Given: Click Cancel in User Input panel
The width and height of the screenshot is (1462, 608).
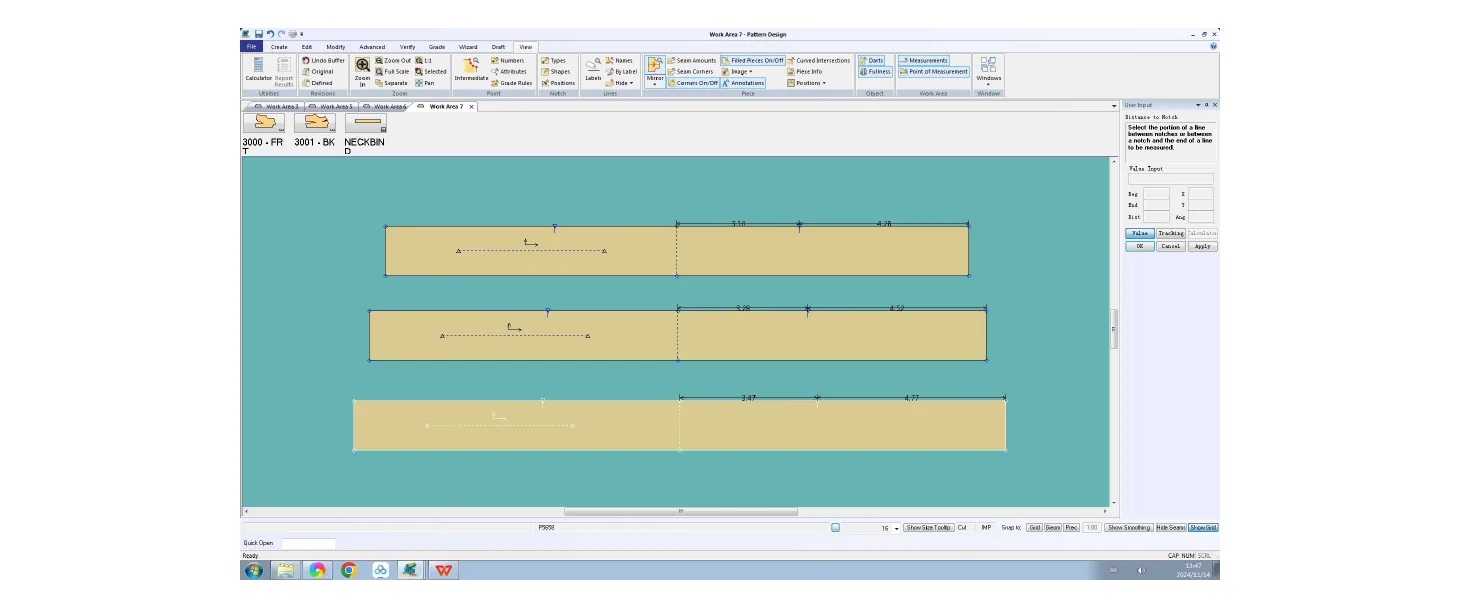Looking at the screenshot, I should pyautogui.click(x=1171, y=246).
